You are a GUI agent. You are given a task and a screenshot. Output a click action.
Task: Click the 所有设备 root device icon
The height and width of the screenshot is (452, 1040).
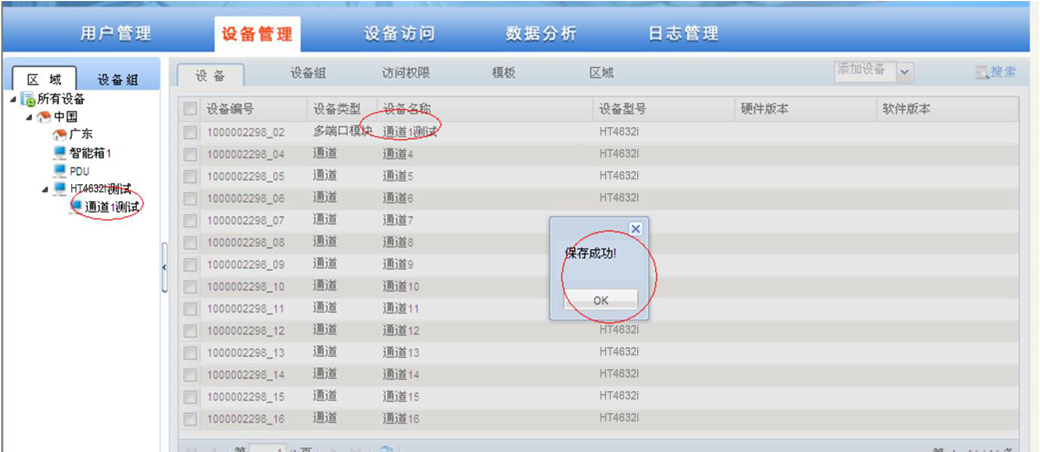[29, 100]
